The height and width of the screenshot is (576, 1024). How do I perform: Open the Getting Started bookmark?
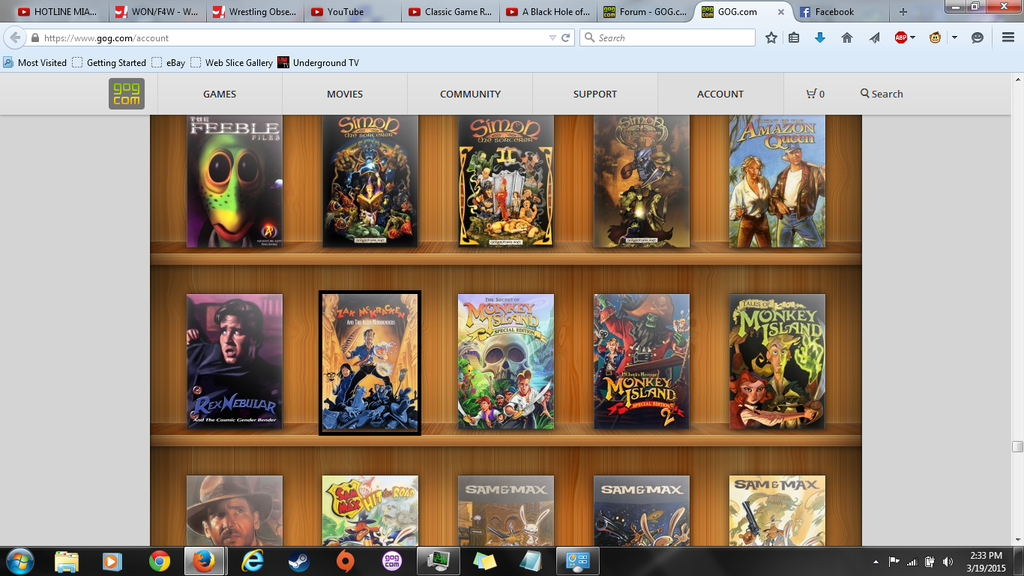[109, 63]
